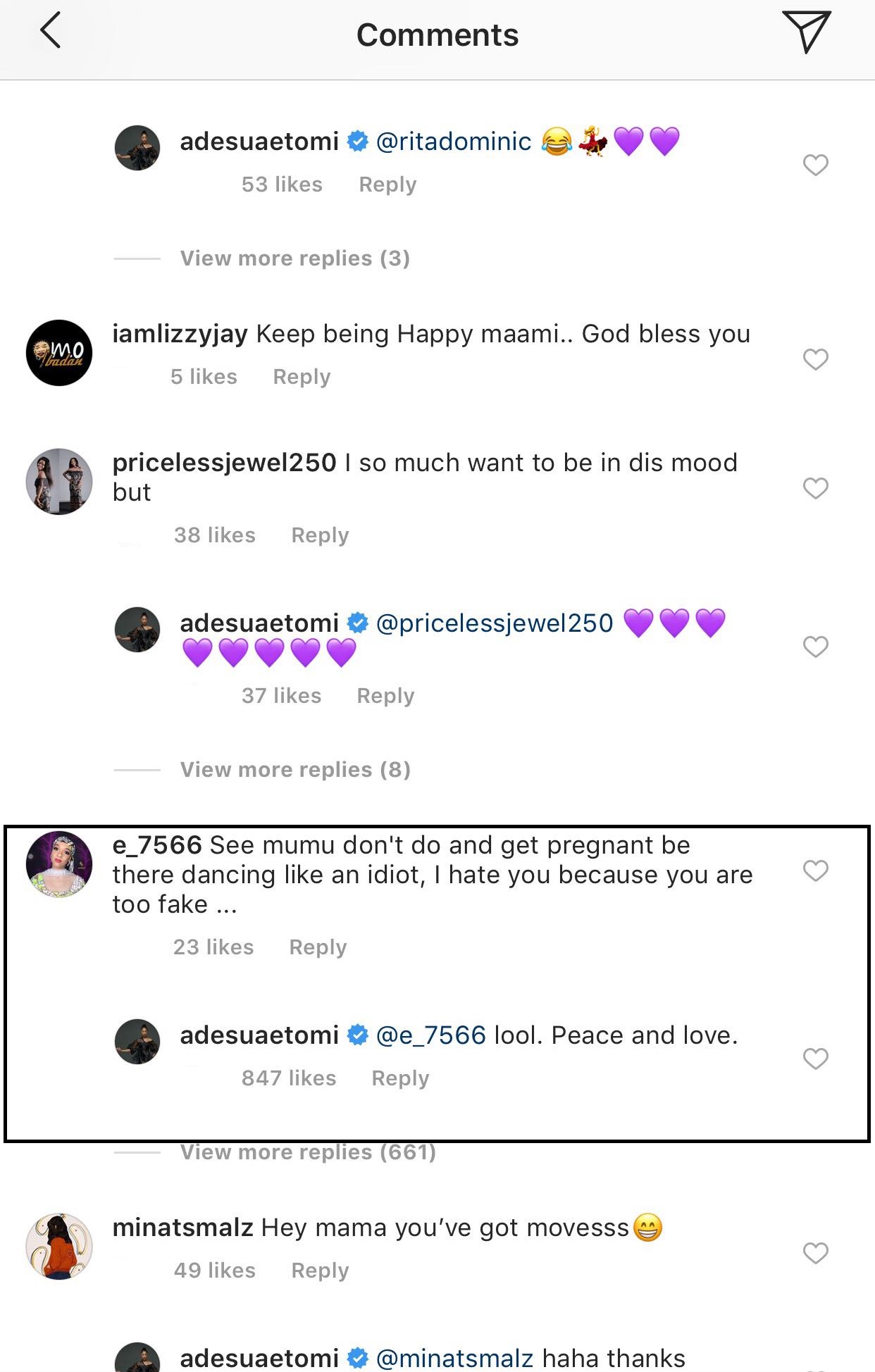This screenshot has height=1372, width=875.
Task: Click the adesuaetomi verified badge beside @e_7566
Action: click(358, 1035)
